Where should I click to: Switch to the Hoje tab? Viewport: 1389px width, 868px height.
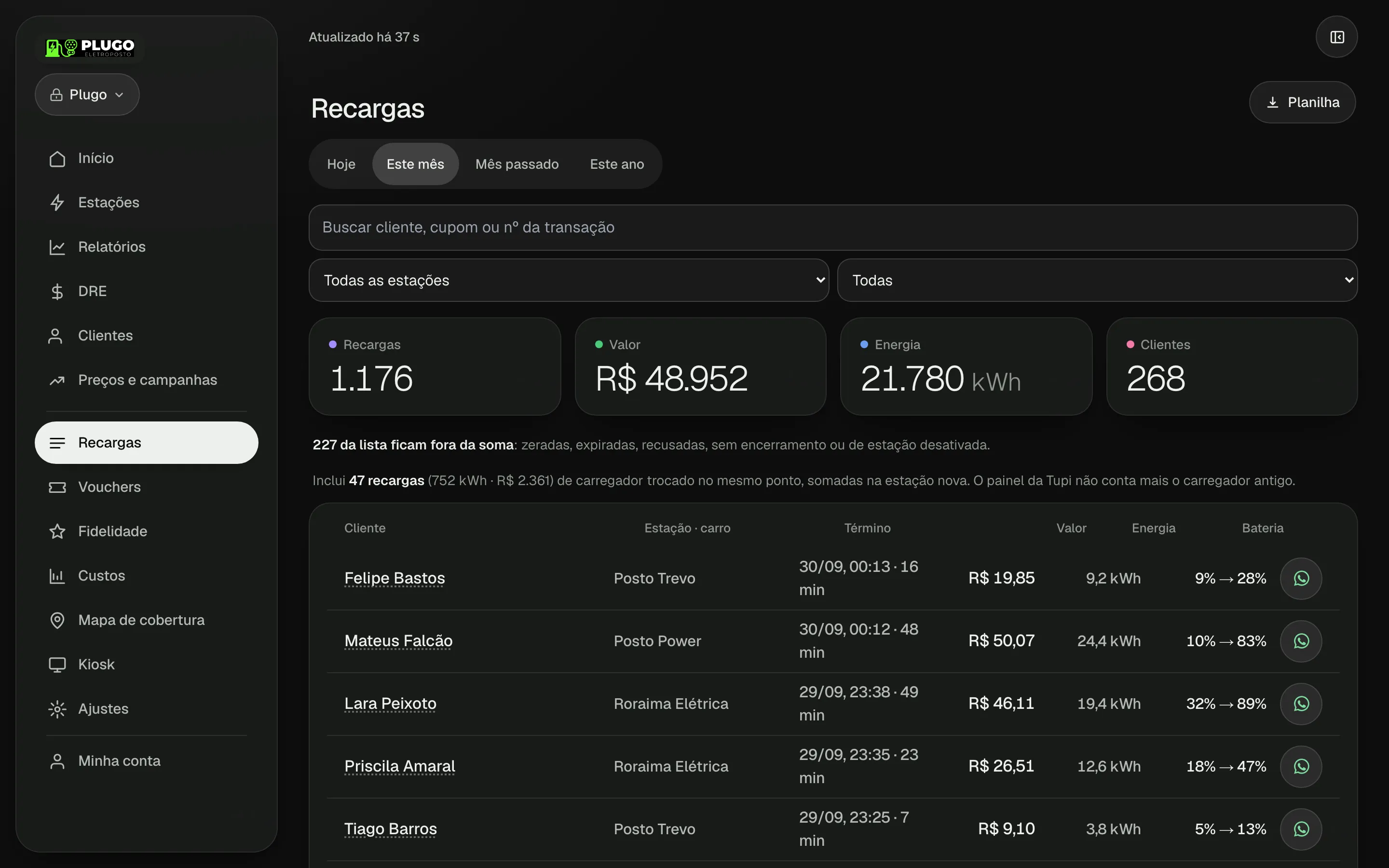[341, 164]
